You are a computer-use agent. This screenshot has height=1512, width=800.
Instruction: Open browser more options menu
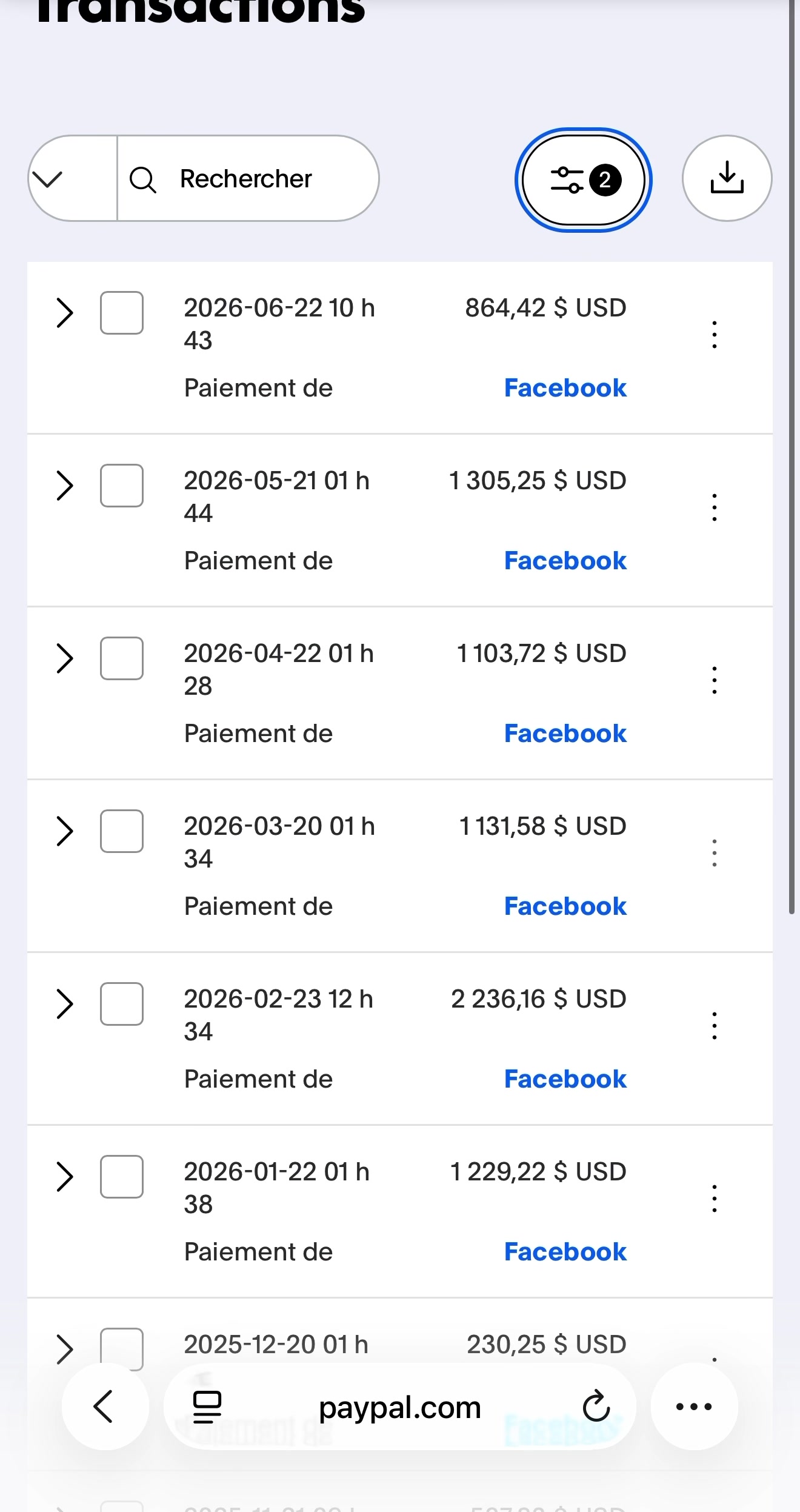point(694,1407)
